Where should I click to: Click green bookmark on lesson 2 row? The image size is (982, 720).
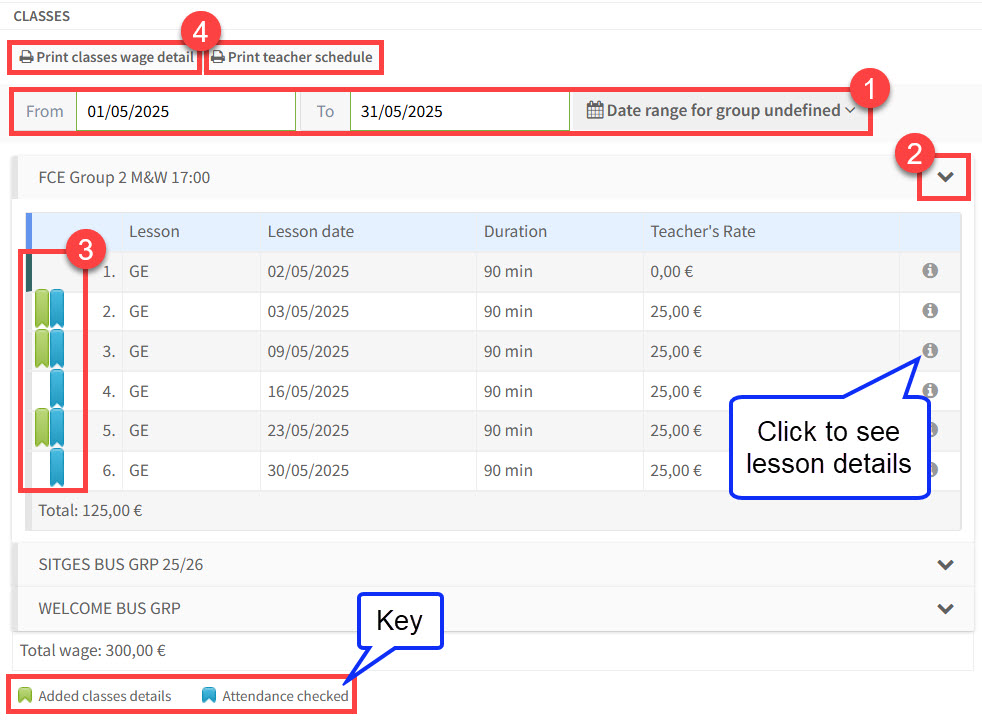pyautogui.click(x=42, y=309)
